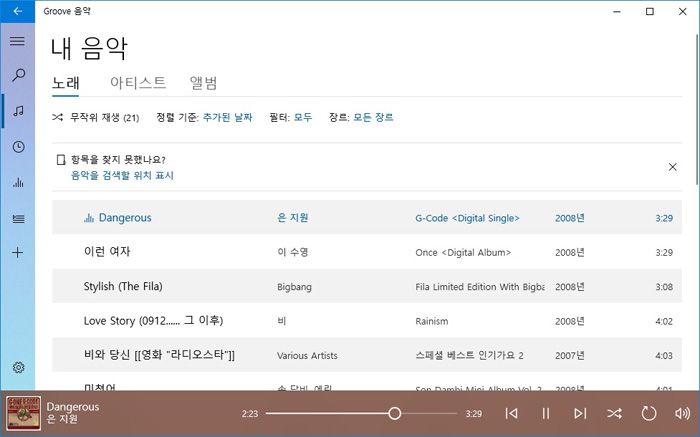Click link 음악을 검색할 위치 표시
Viewport: 700px width, 437px height.
122,175
